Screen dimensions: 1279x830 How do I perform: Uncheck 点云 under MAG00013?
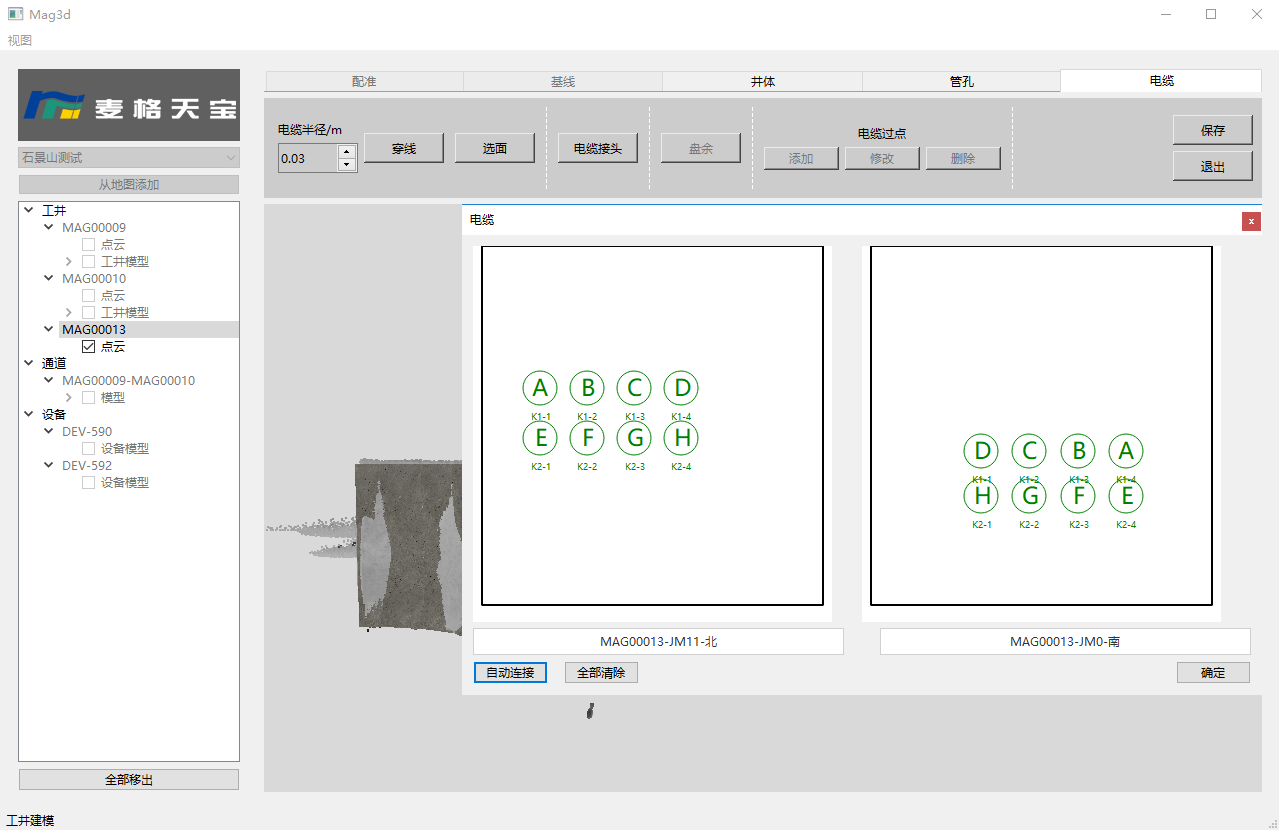(x=89, y=347)
